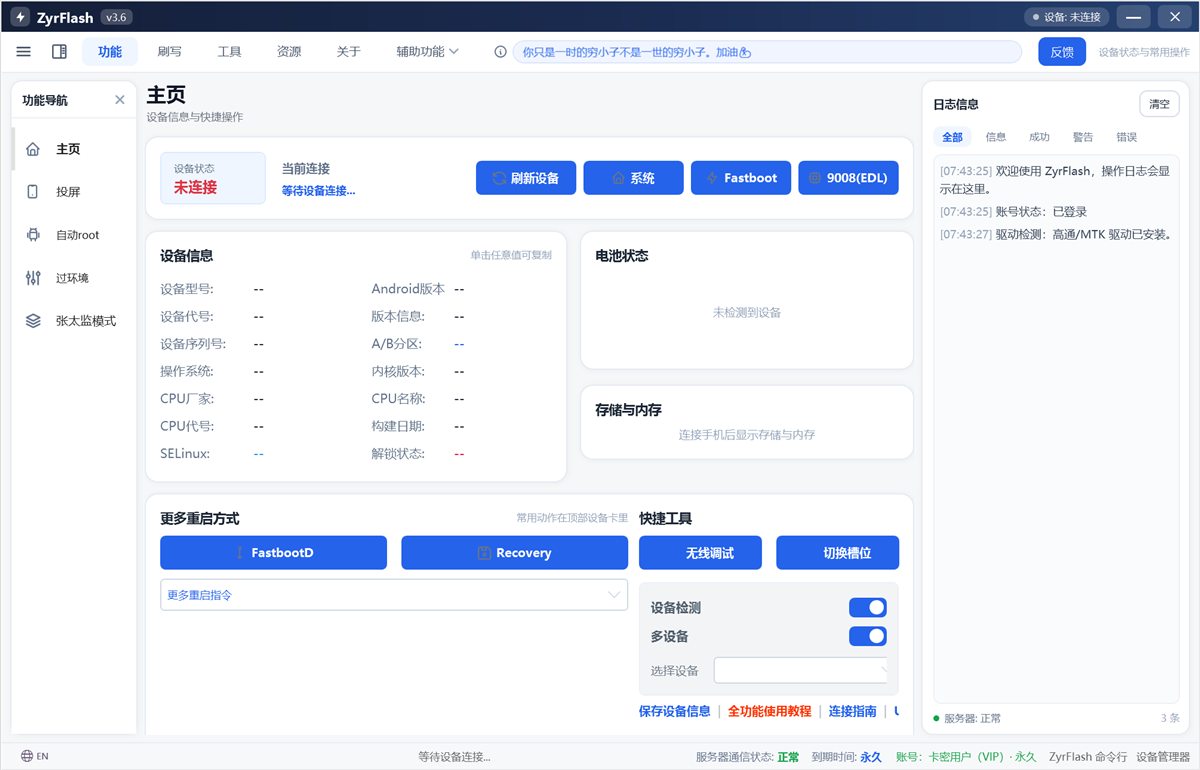Toggle the 多设备 switch

click(x=867, y=637)
